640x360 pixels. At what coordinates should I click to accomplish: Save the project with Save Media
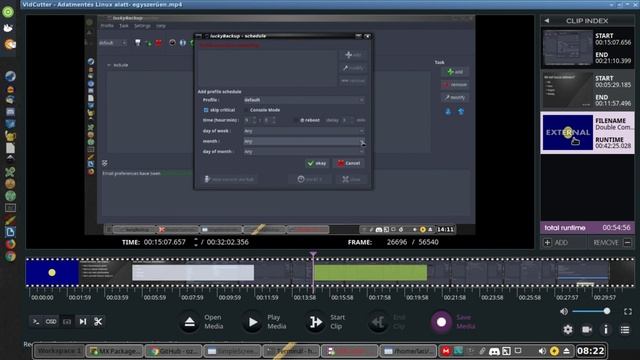click(441, 322)
